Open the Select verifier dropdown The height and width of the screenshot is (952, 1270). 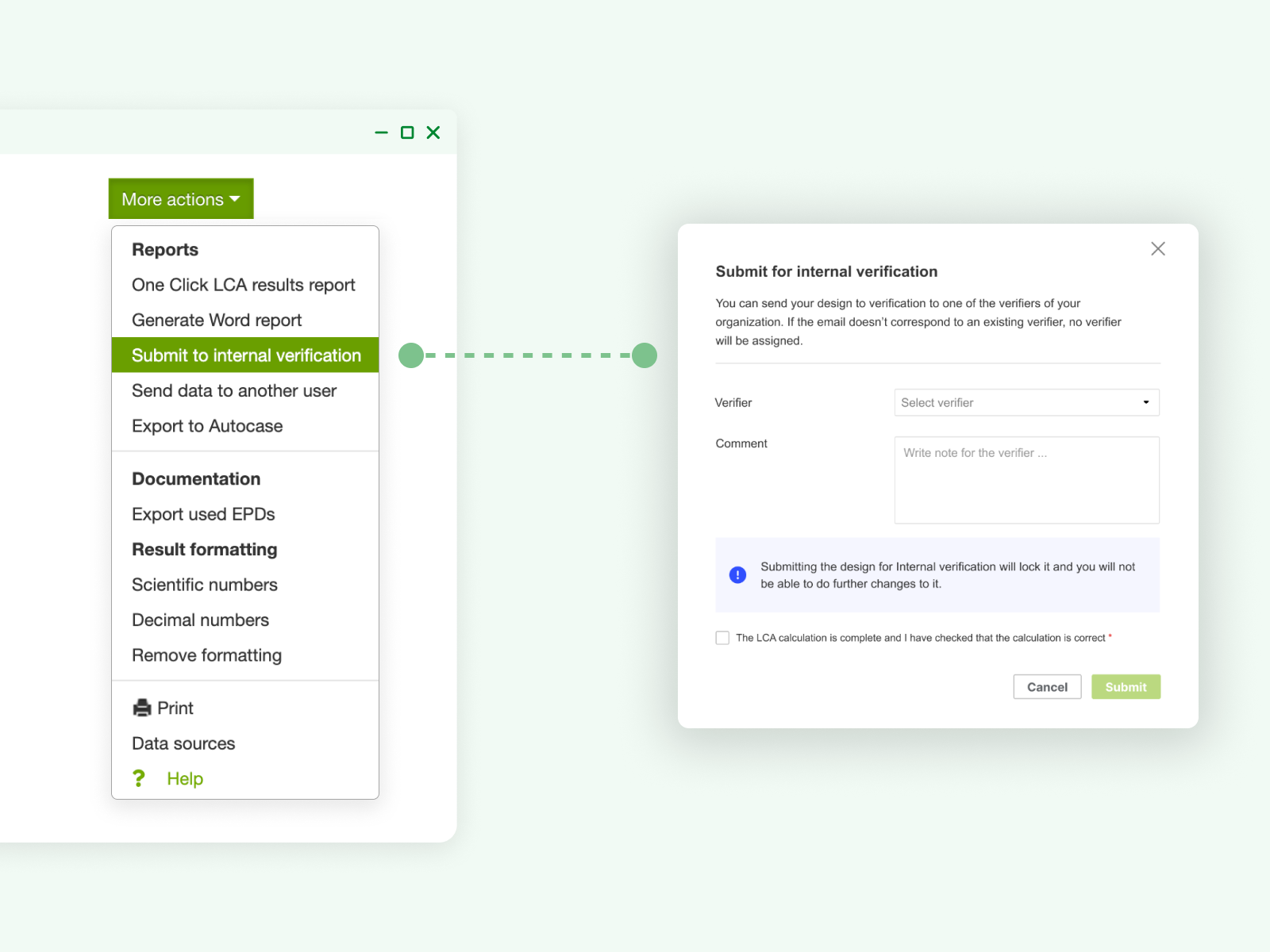click(x=1026, y=402)
